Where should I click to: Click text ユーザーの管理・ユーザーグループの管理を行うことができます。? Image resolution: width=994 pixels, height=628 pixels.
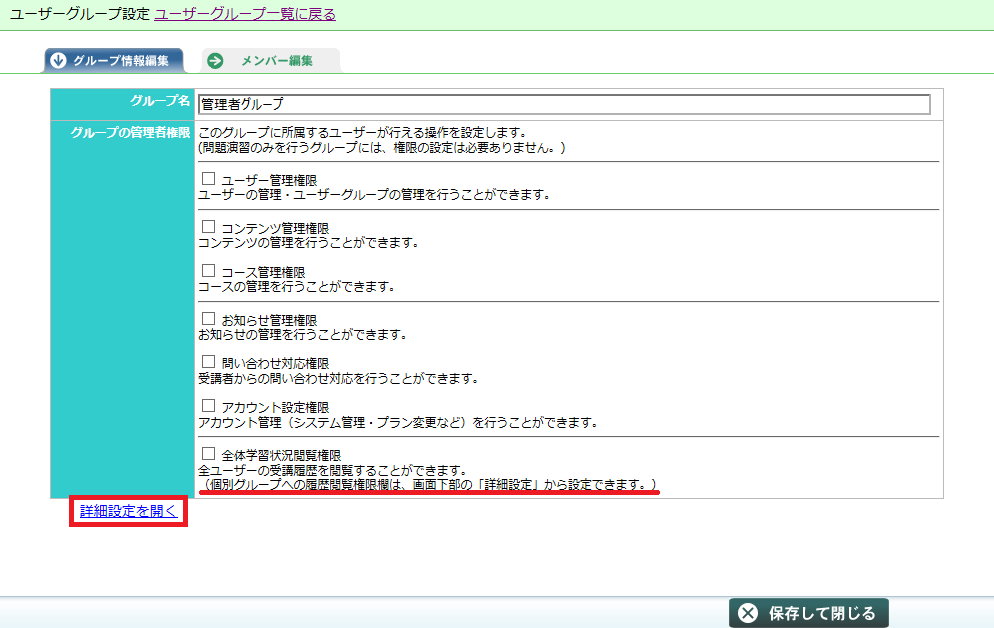coord(375,195)
